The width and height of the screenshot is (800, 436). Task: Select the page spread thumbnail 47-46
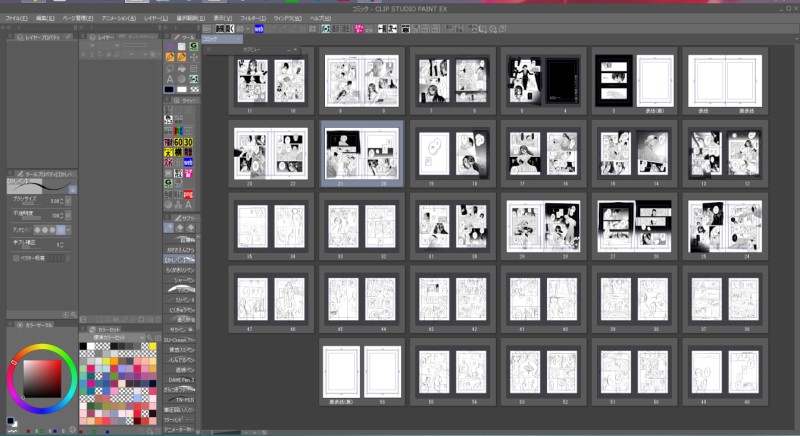pyautogui.click(x=271, y=299)
